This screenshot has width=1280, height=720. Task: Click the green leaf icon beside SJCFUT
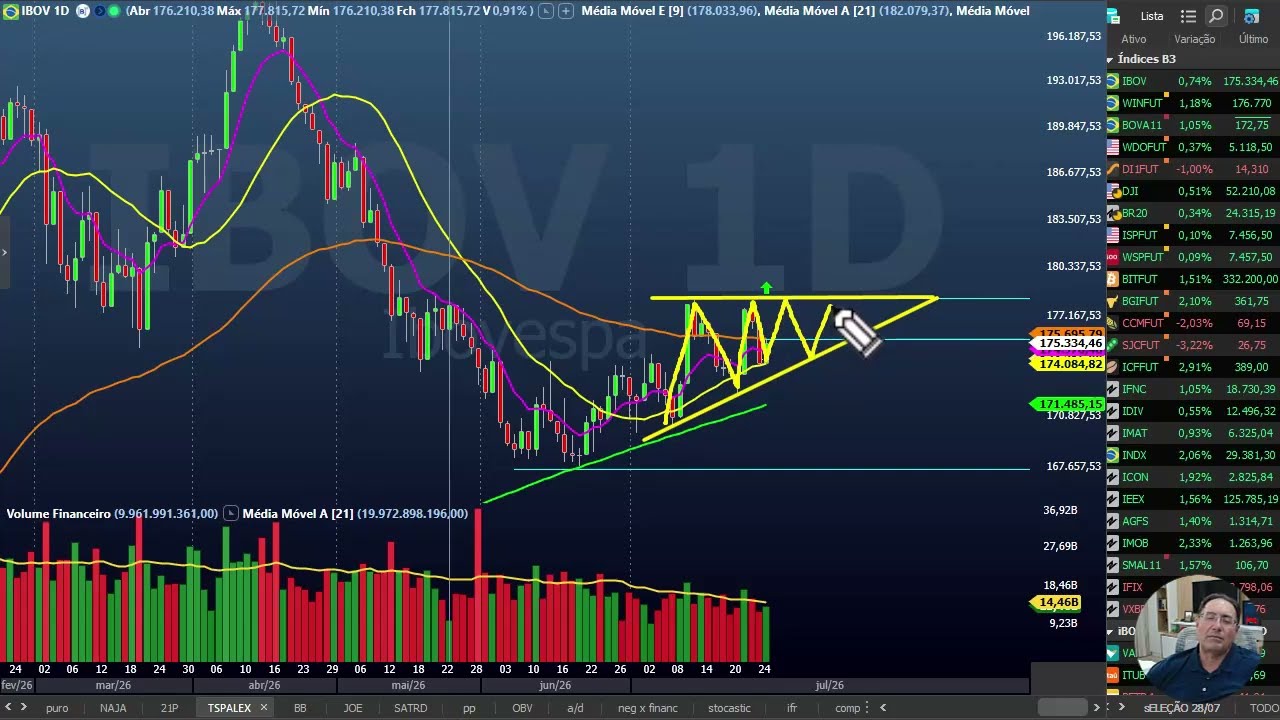(x=1113, y=345)
